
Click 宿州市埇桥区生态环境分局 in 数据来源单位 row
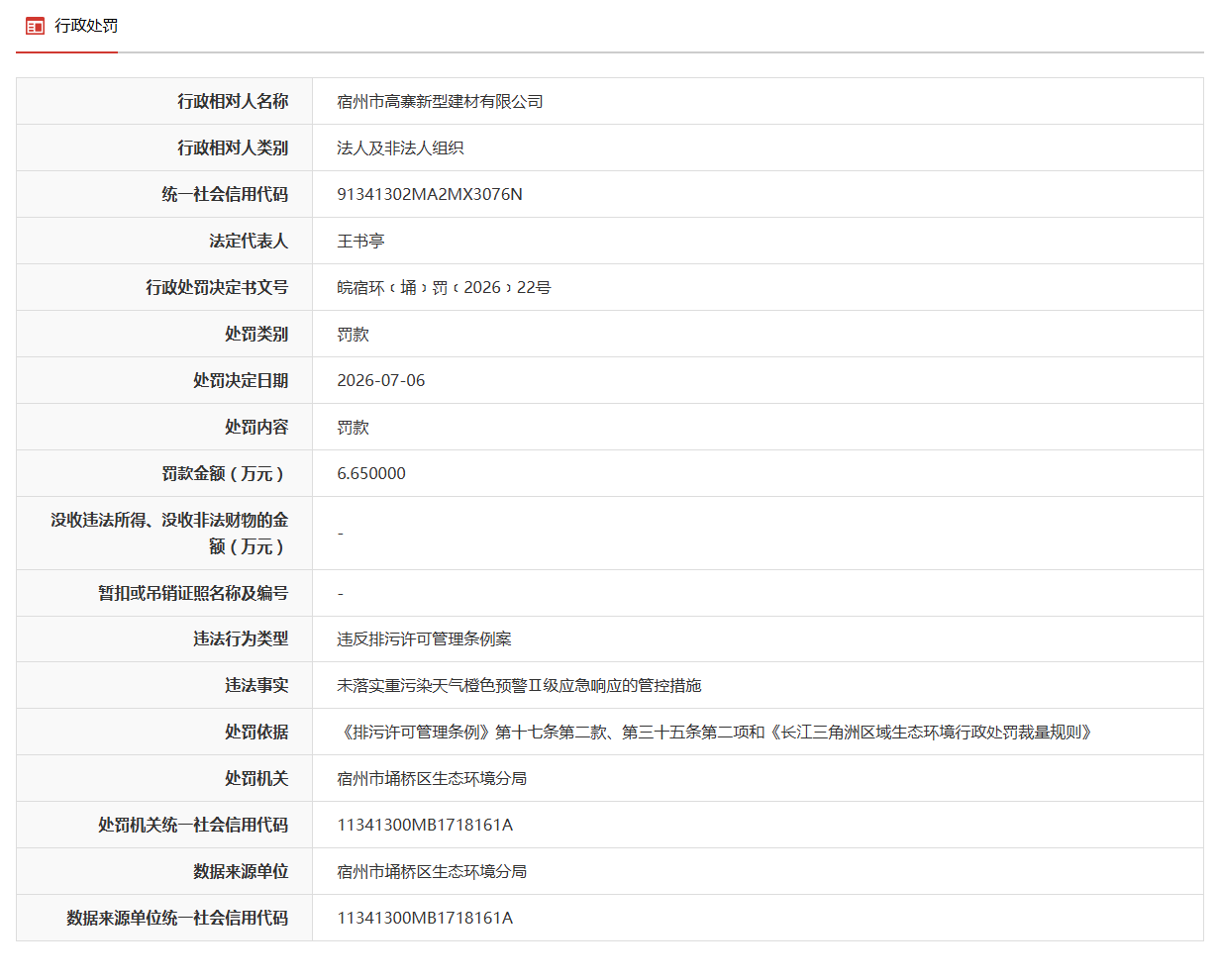(x=432, y=871)
